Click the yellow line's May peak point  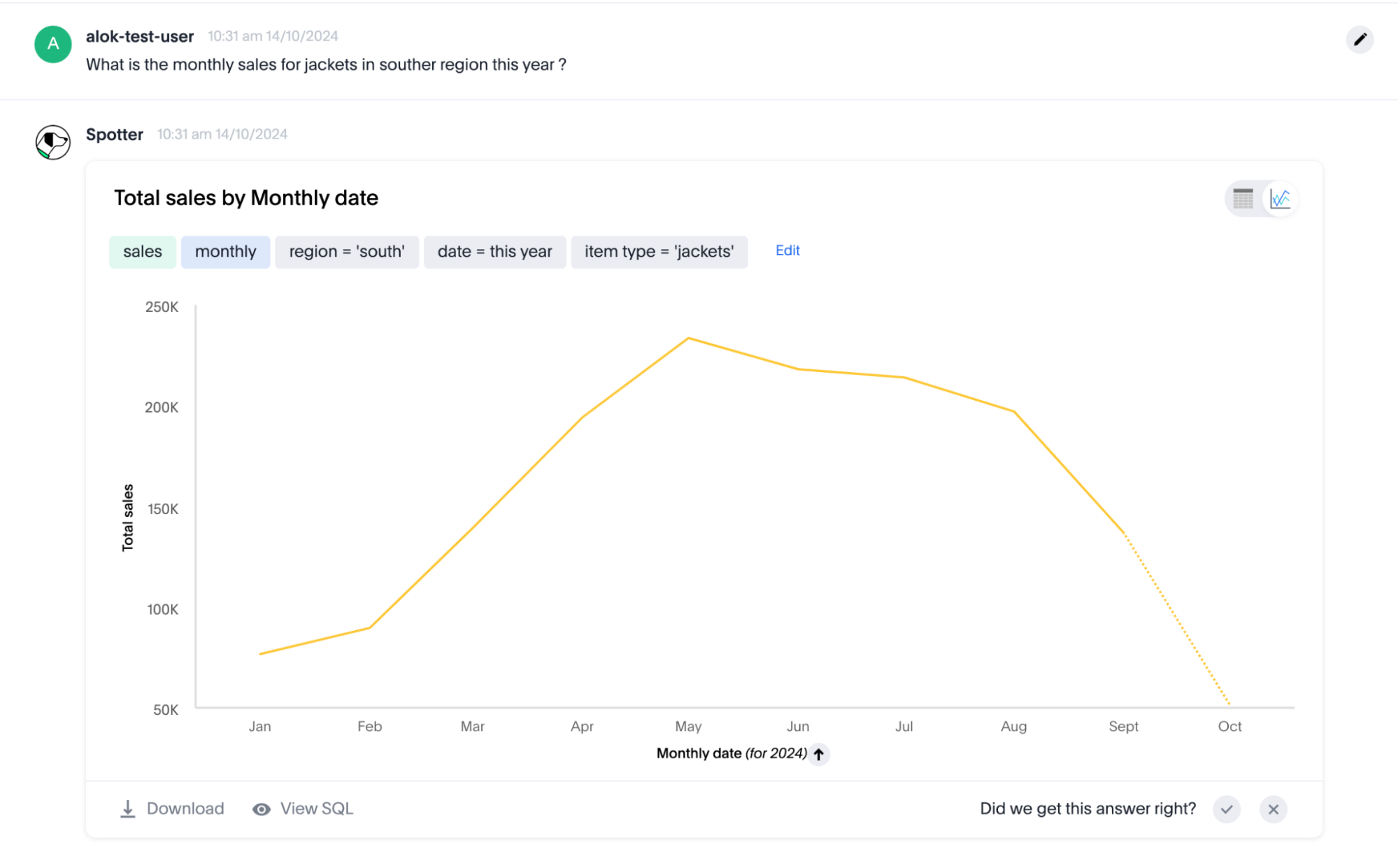pyautogui.click(x=688, y=338)
